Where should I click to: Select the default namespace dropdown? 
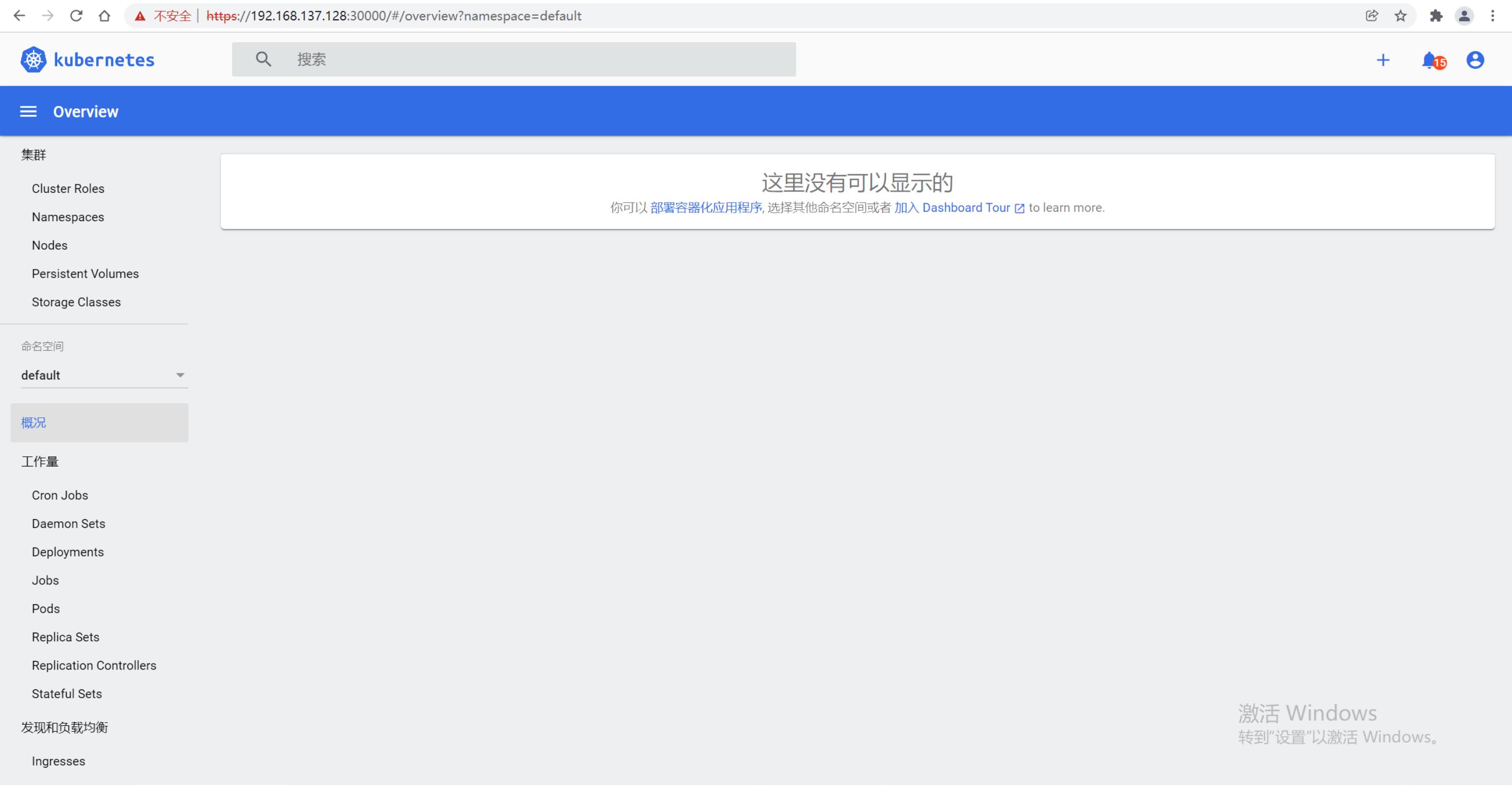click(x=100, y=375)
